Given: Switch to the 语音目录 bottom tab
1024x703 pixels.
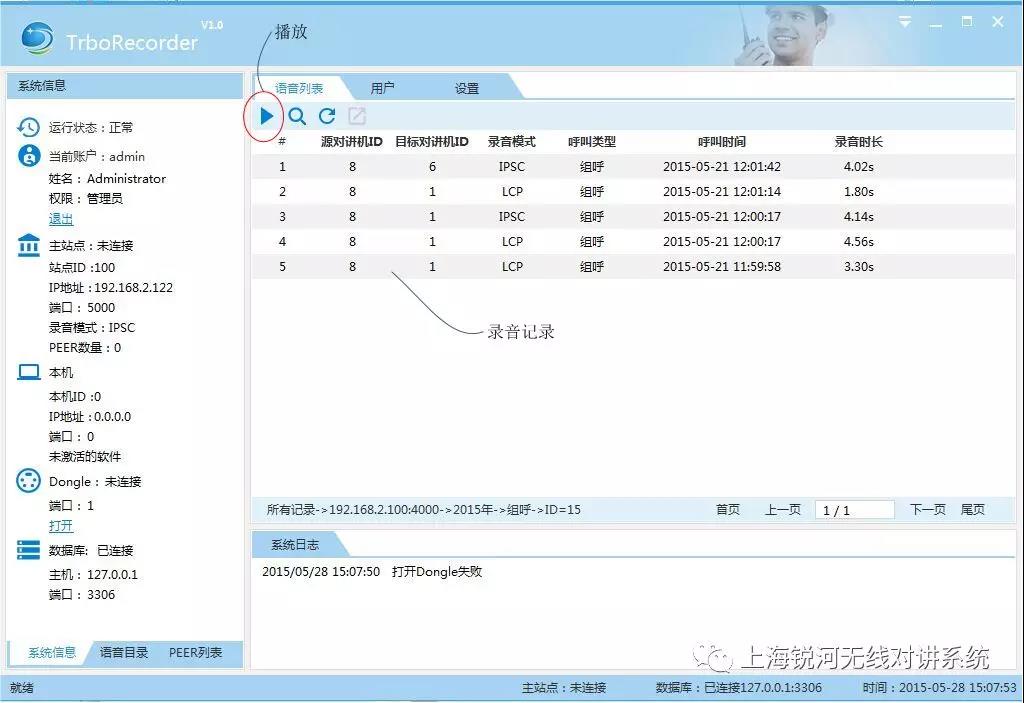Looking at the screenshot, I should [x=124, y=653].
